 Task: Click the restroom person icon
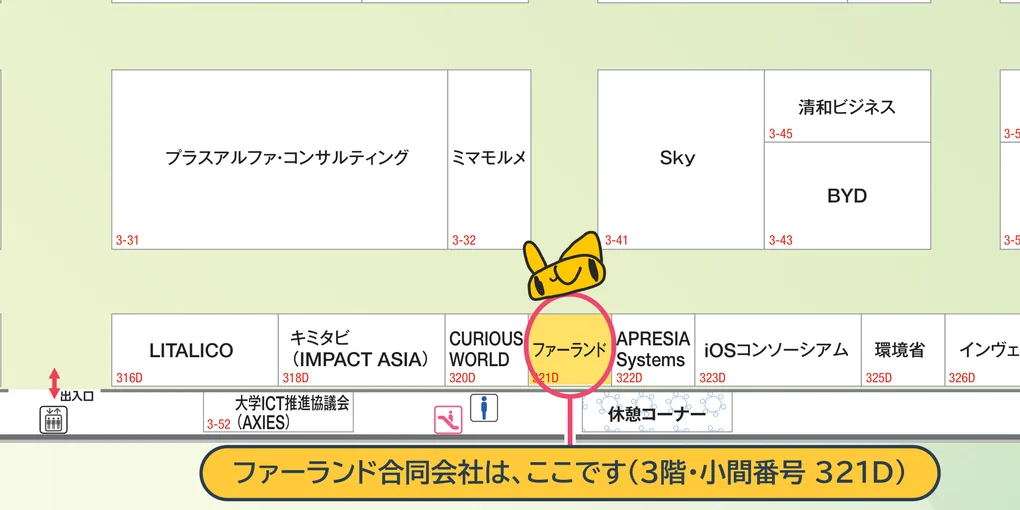click(x=483, y=409)
